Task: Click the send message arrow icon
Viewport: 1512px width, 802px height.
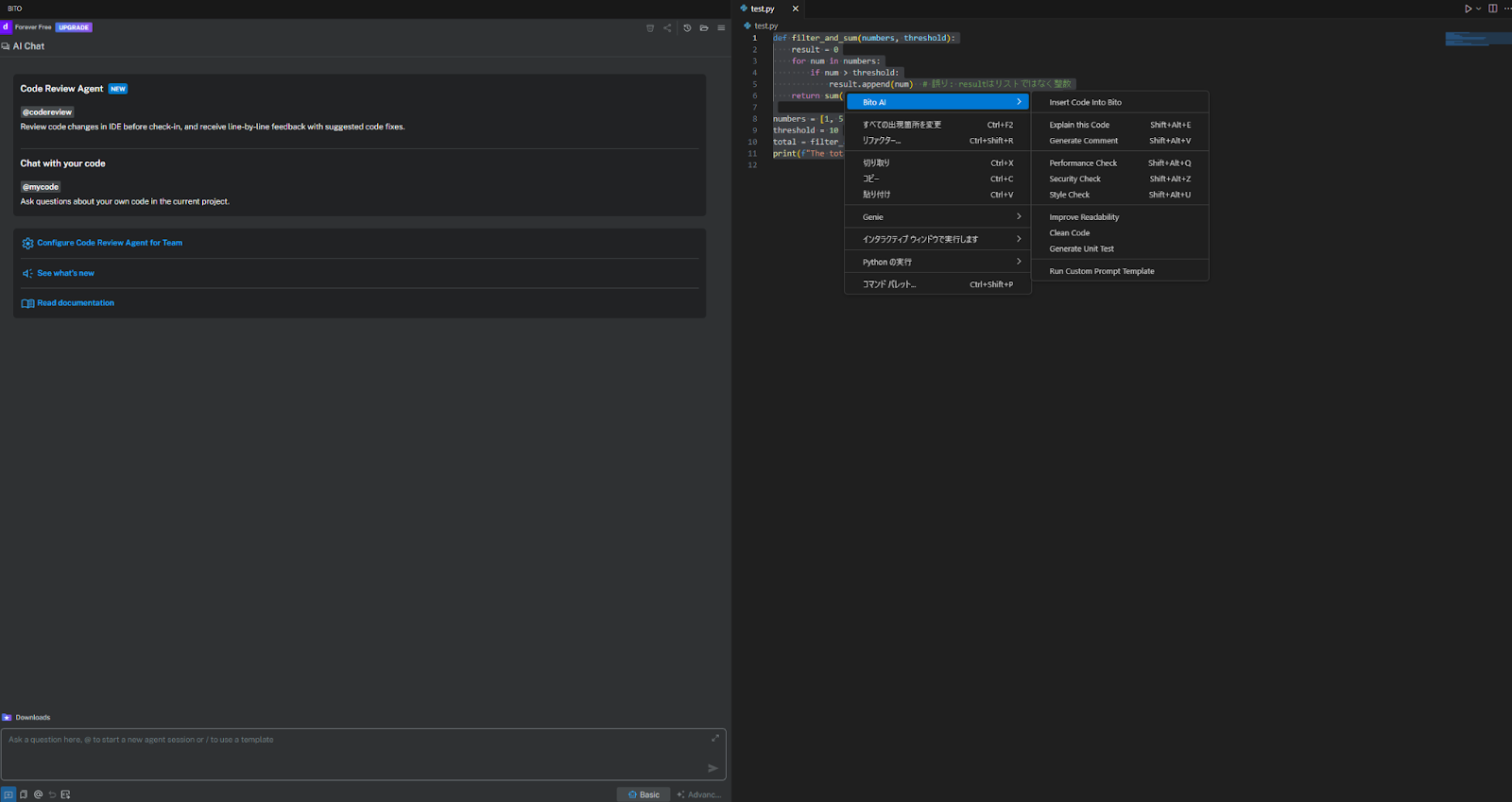Action: pos(713,768)
